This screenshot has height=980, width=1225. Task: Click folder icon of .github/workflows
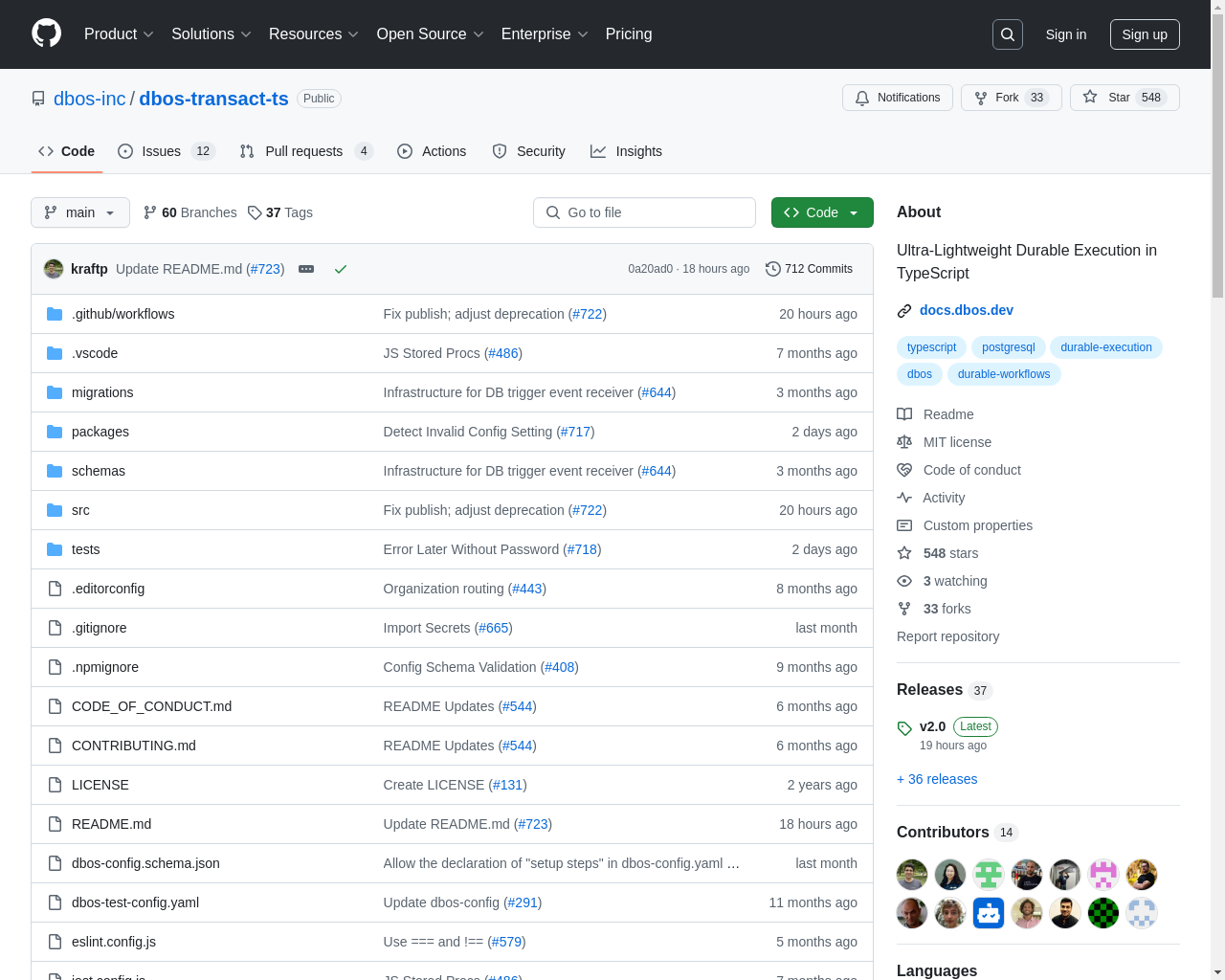55,314
